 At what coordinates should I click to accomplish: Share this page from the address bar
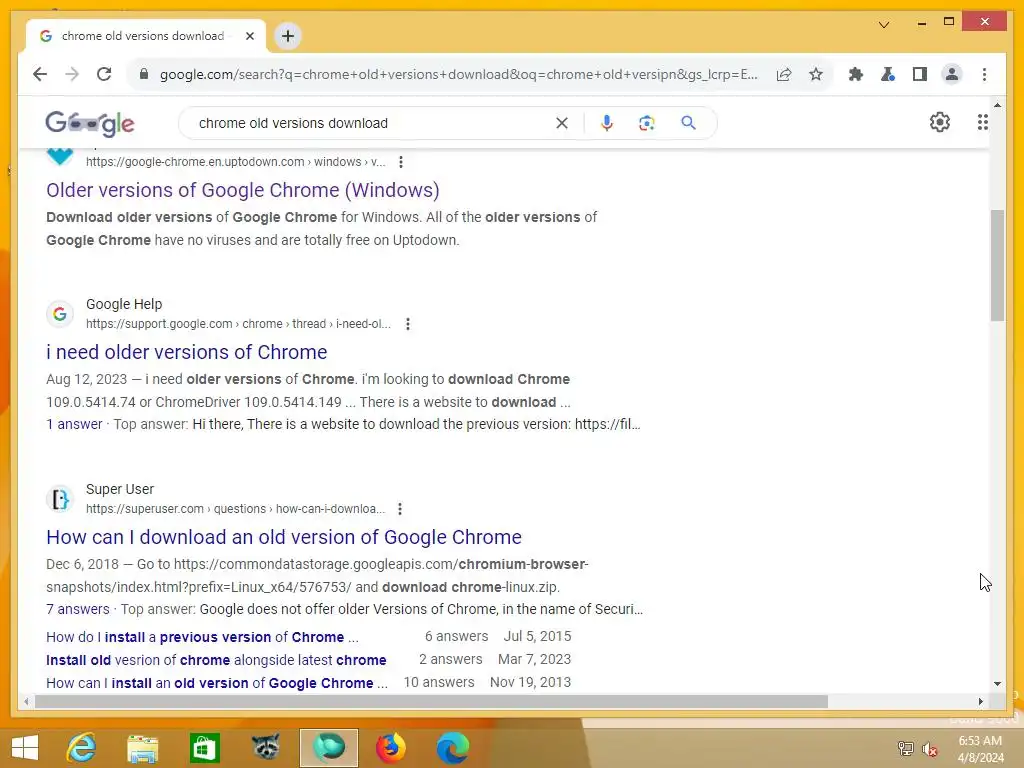point(784,74)
